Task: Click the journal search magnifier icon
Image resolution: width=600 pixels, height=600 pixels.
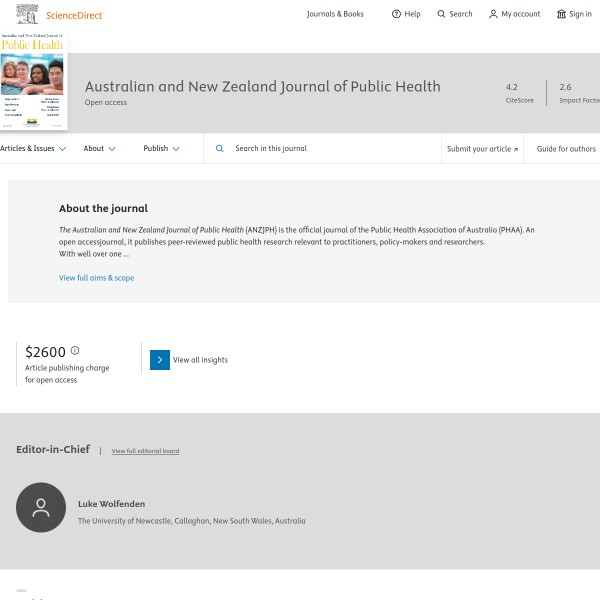Action: pyautogui.click(x=220, y=148)
